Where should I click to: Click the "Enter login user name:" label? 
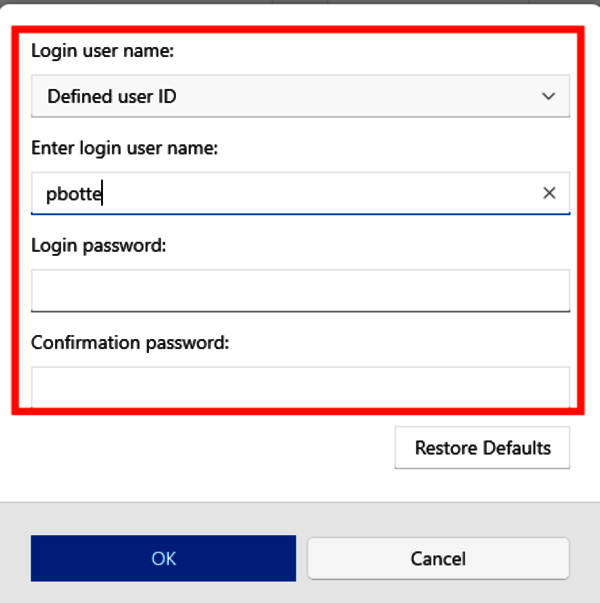[124, 148]
